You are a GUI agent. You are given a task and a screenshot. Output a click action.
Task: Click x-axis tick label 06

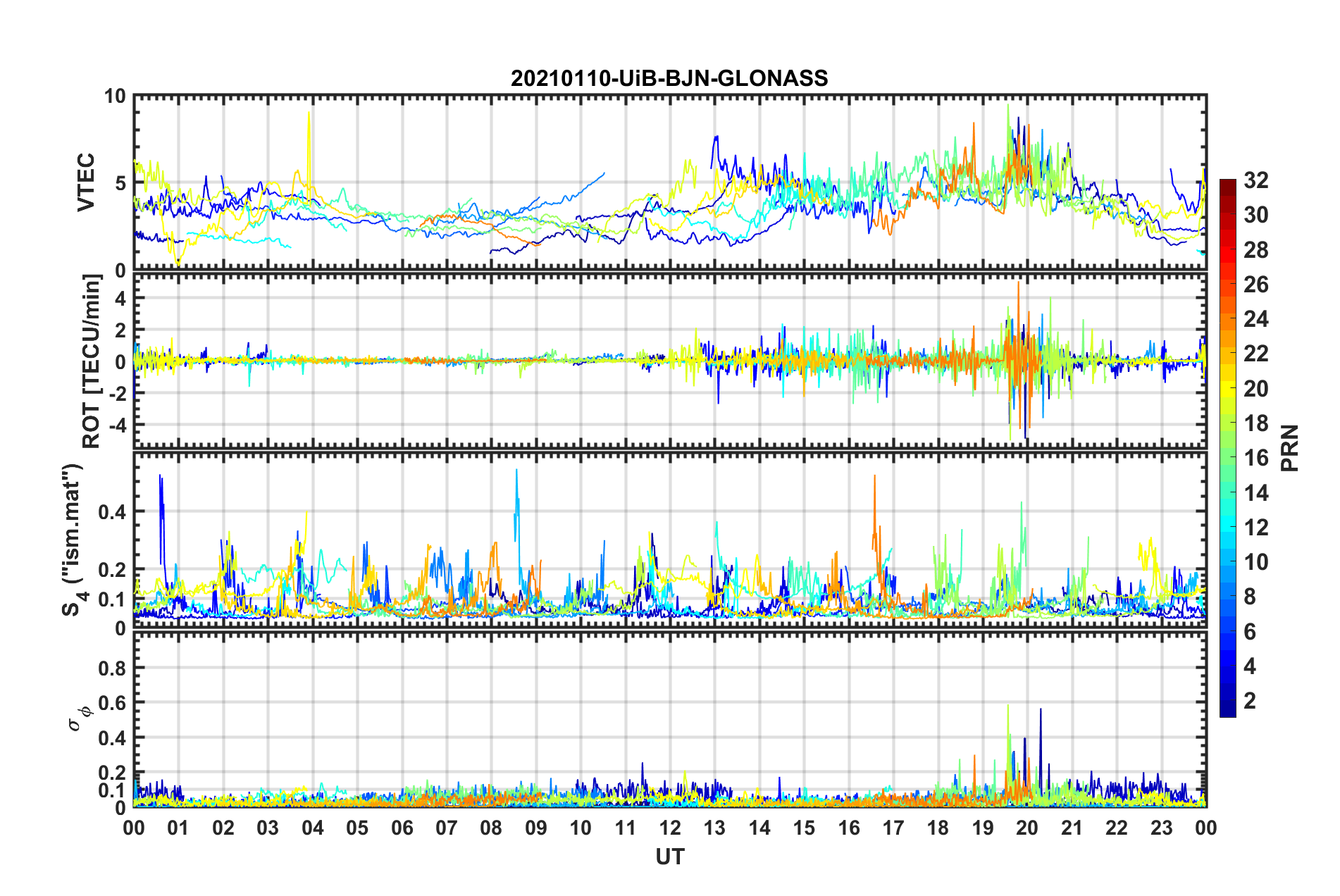[x=402, y=828]
